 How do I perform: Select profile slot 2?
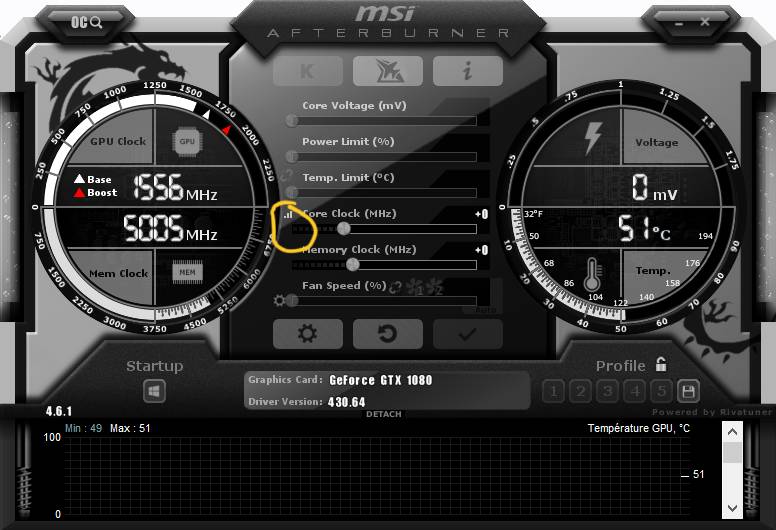tap(581, 392)
